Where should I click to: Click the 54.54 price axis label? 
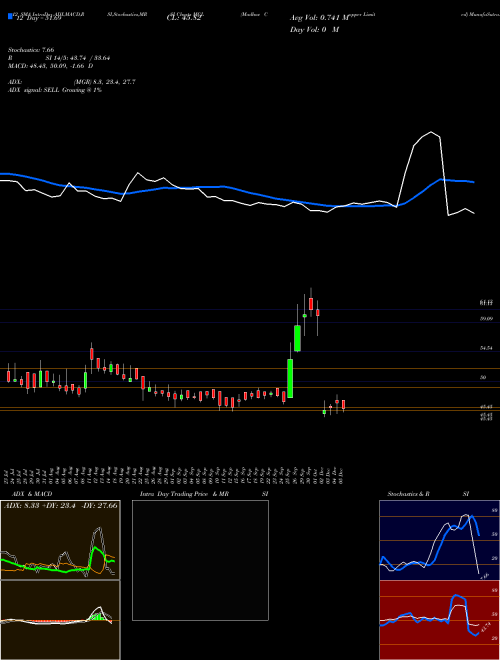pyautogui.click(x=487, y=348)
